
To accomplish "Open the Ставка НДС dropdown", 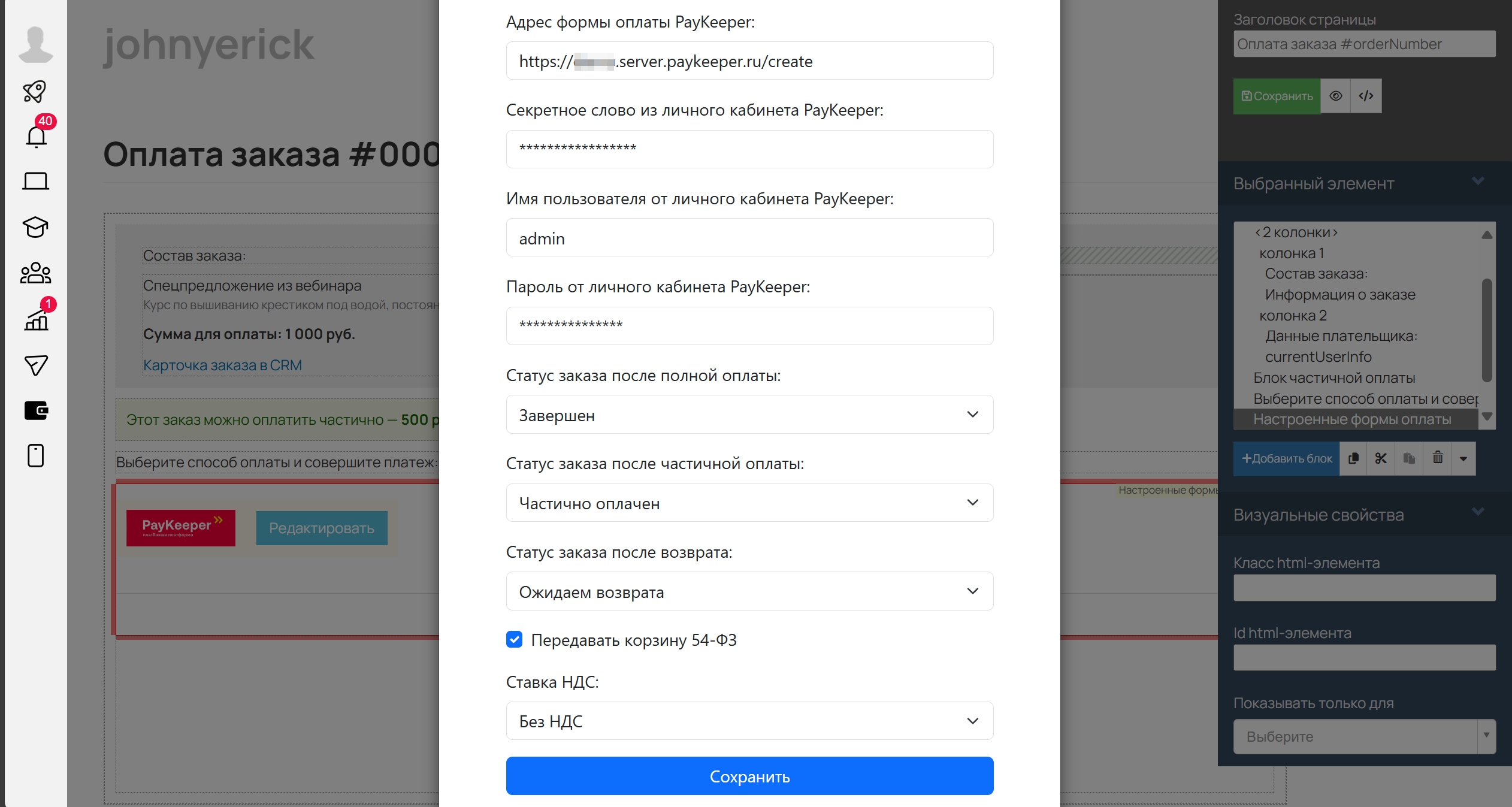I will click(749, 721).
